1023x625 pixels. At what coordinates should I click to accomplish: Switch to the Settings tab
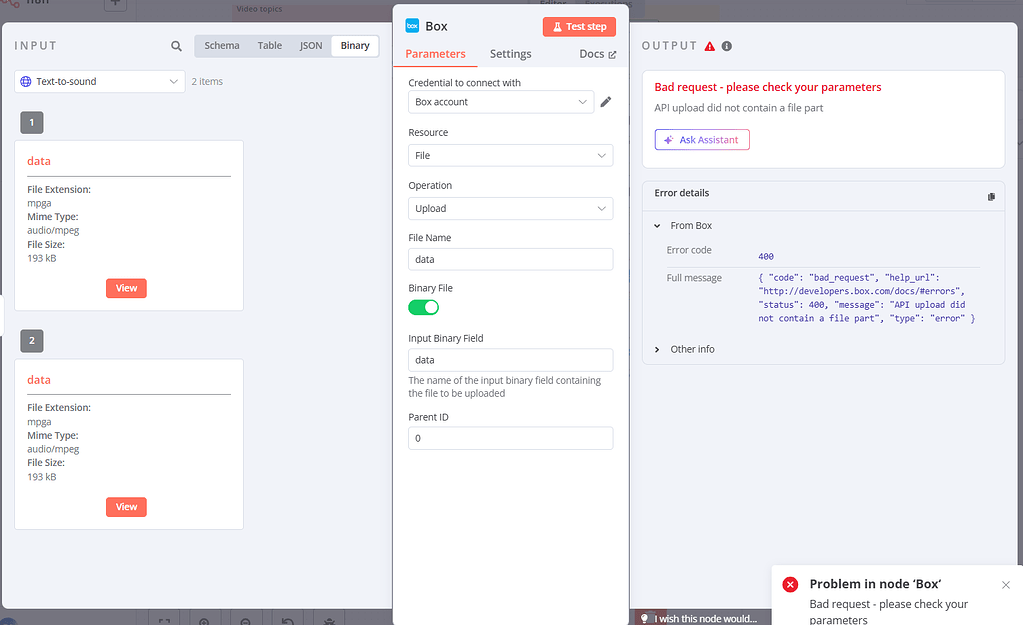tap(510, 54)
